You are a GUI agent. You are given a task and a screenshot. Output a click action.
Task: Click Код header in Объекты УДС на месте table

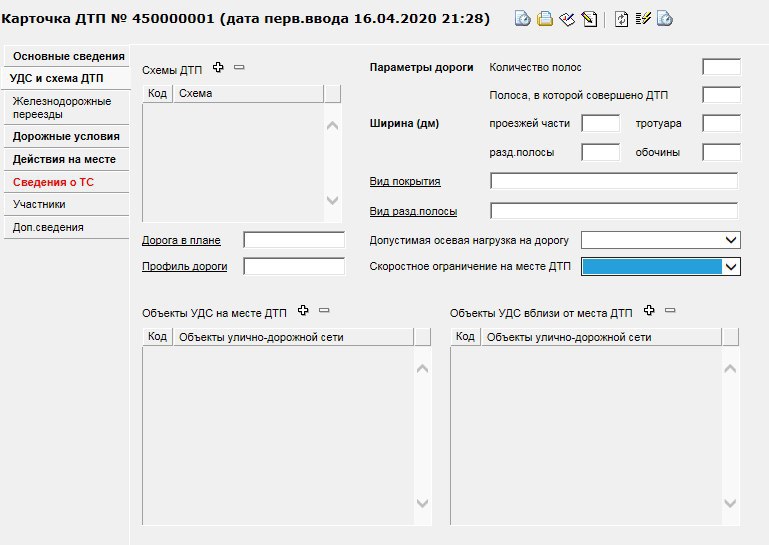coord(157,337)
